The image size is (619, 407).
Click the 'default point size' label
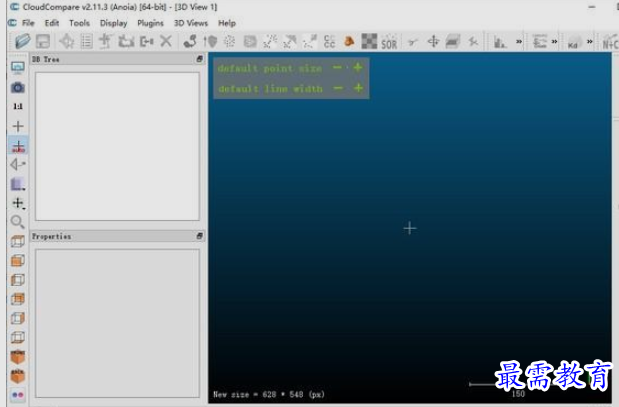pyautogui.click(x=270, y=68)
